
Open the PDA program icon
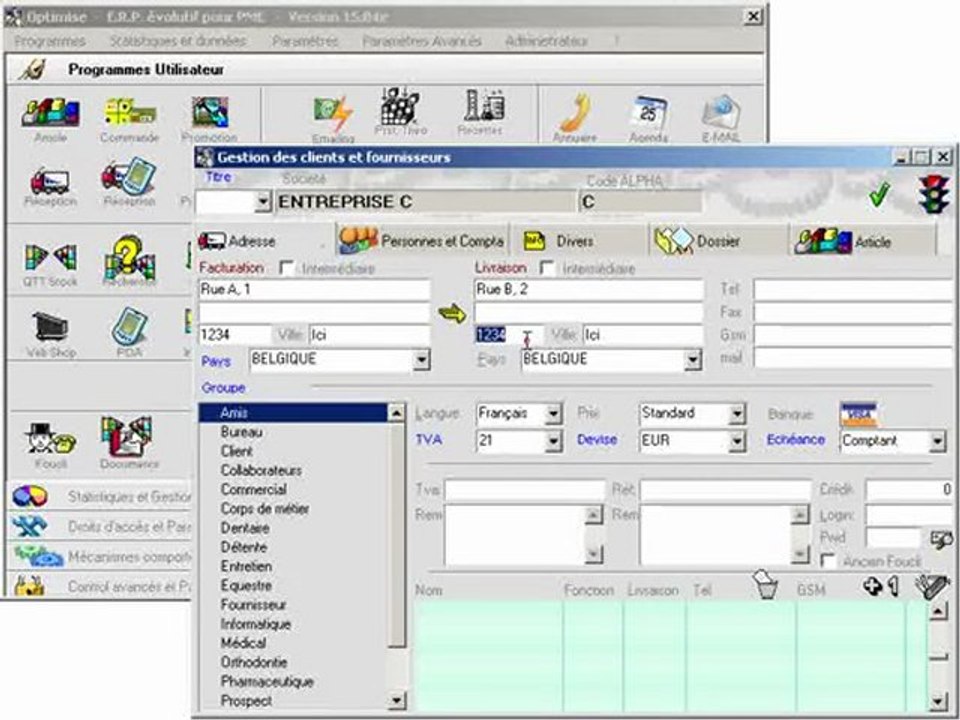click(129, 332)
